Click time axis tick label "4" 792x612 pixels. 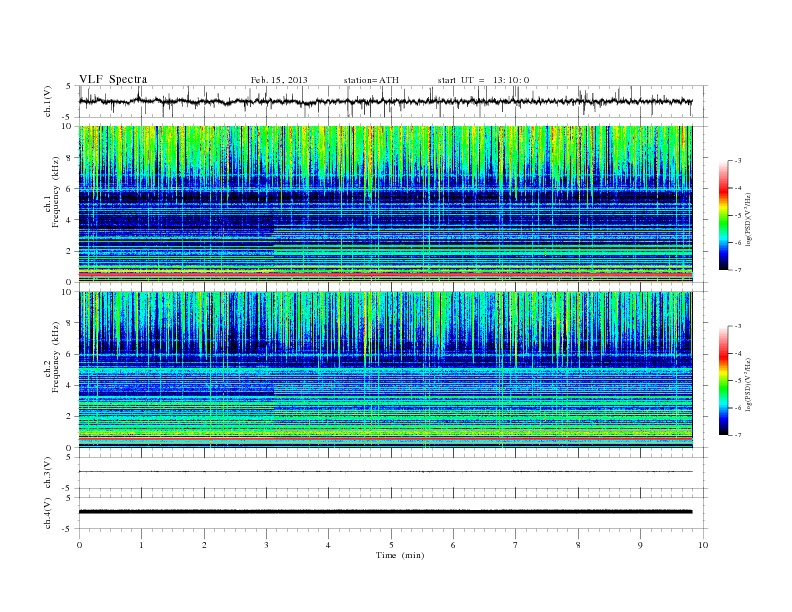(x=328, y=545)
